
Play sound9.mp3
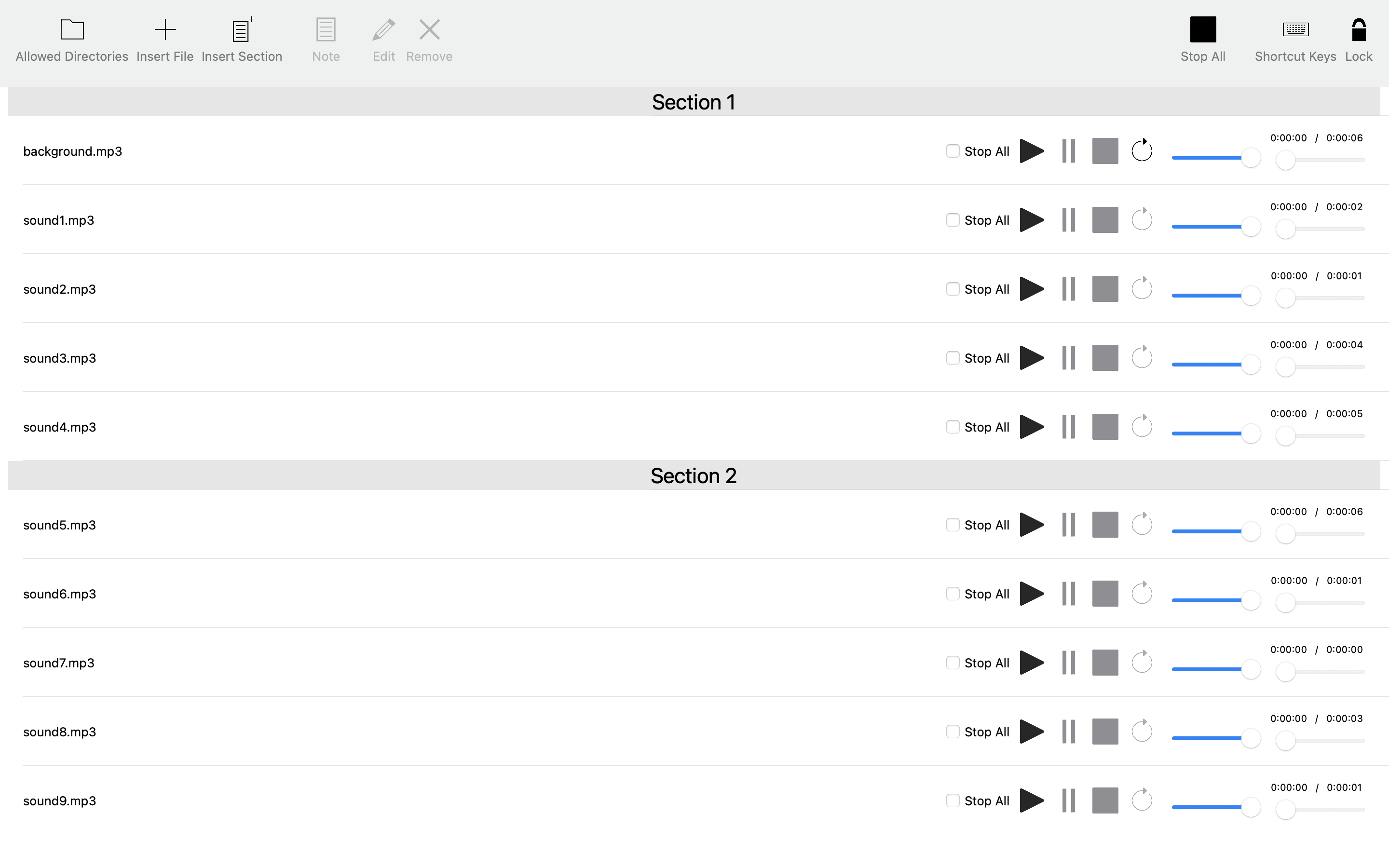(x=1032, y=800)
